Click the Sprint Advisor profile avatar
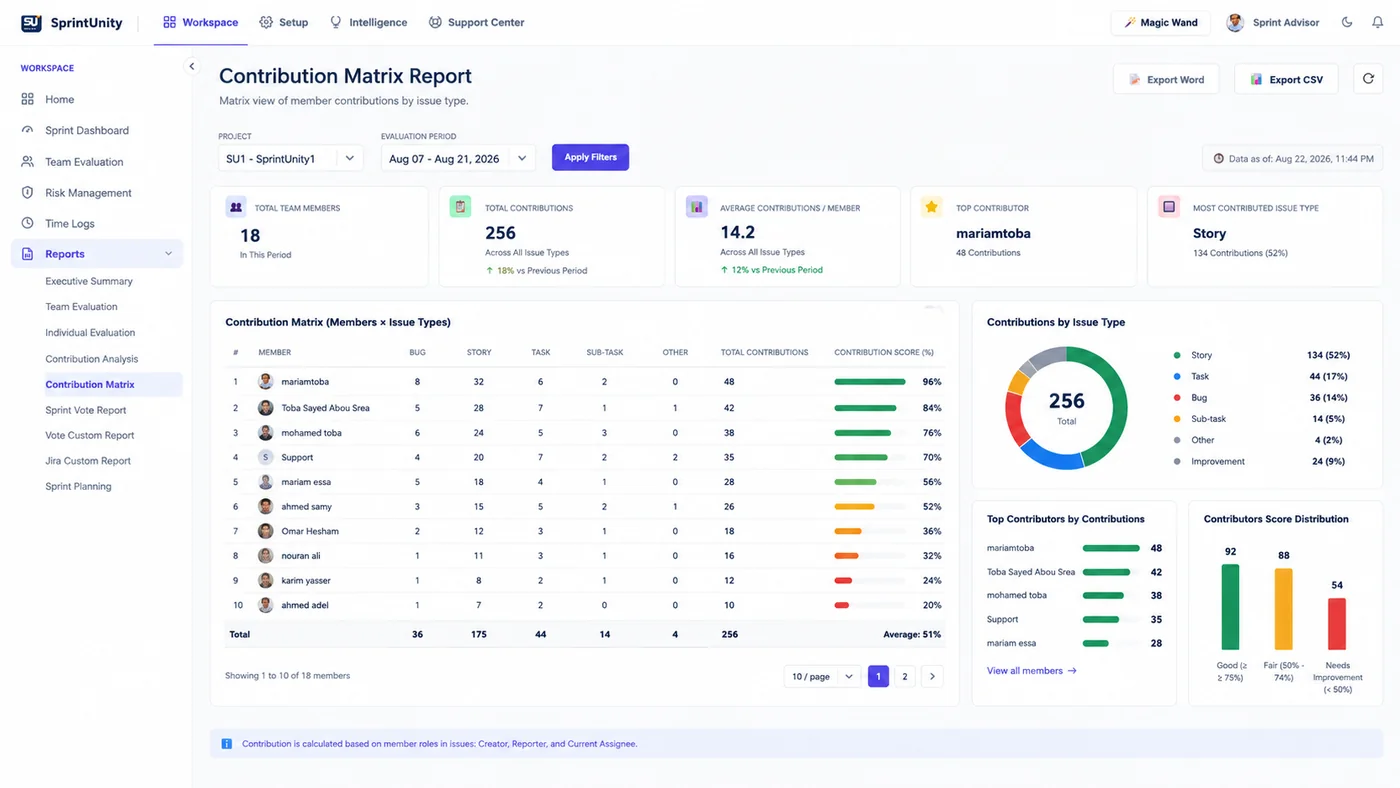Image resolution: width=1400 pixels, height=788 pixels. 1235,22
